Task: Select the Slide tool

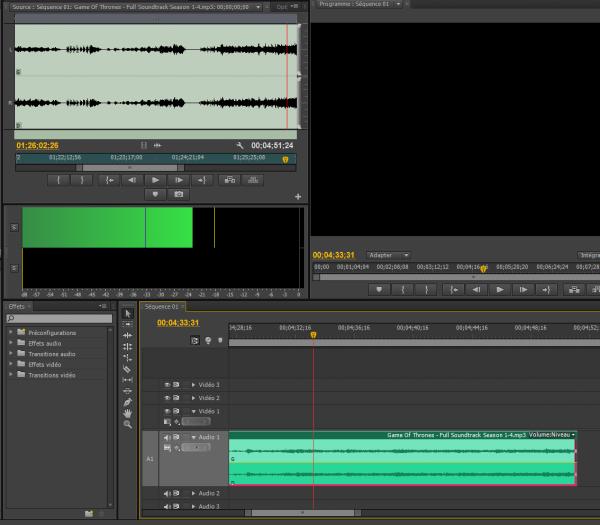Action: coord(128,391)
